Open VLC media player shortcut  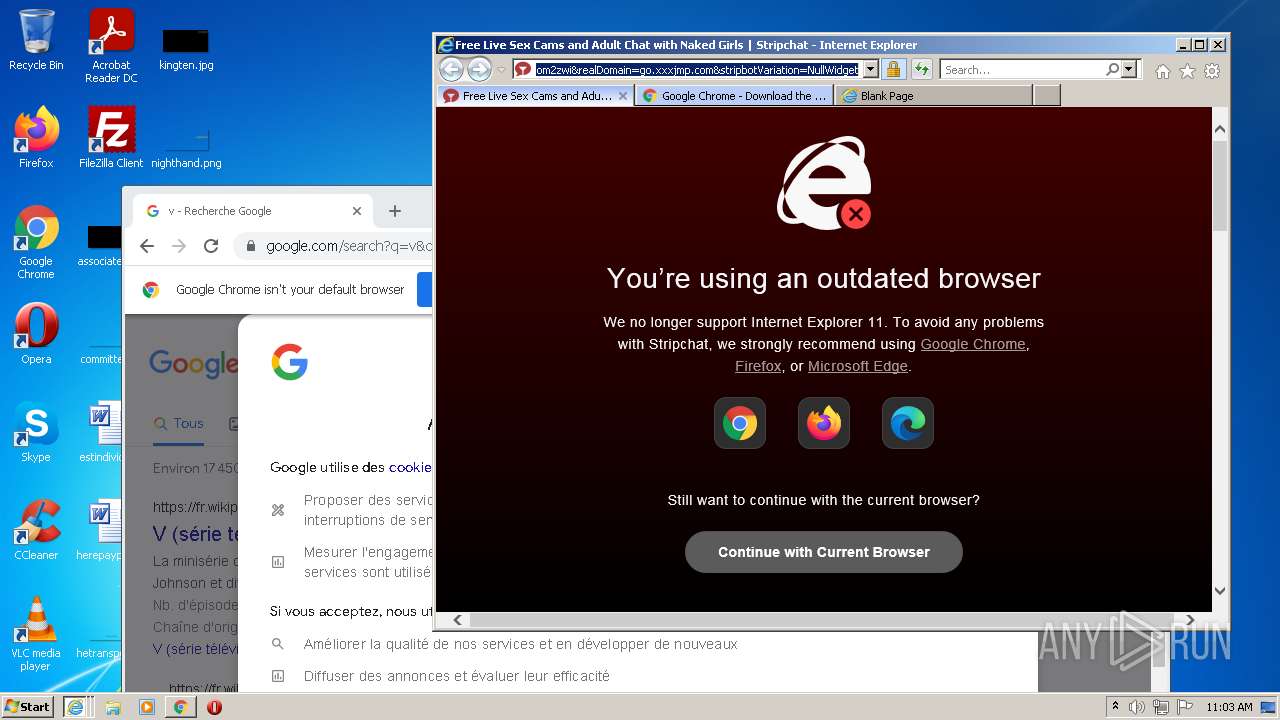click(36, 634)
